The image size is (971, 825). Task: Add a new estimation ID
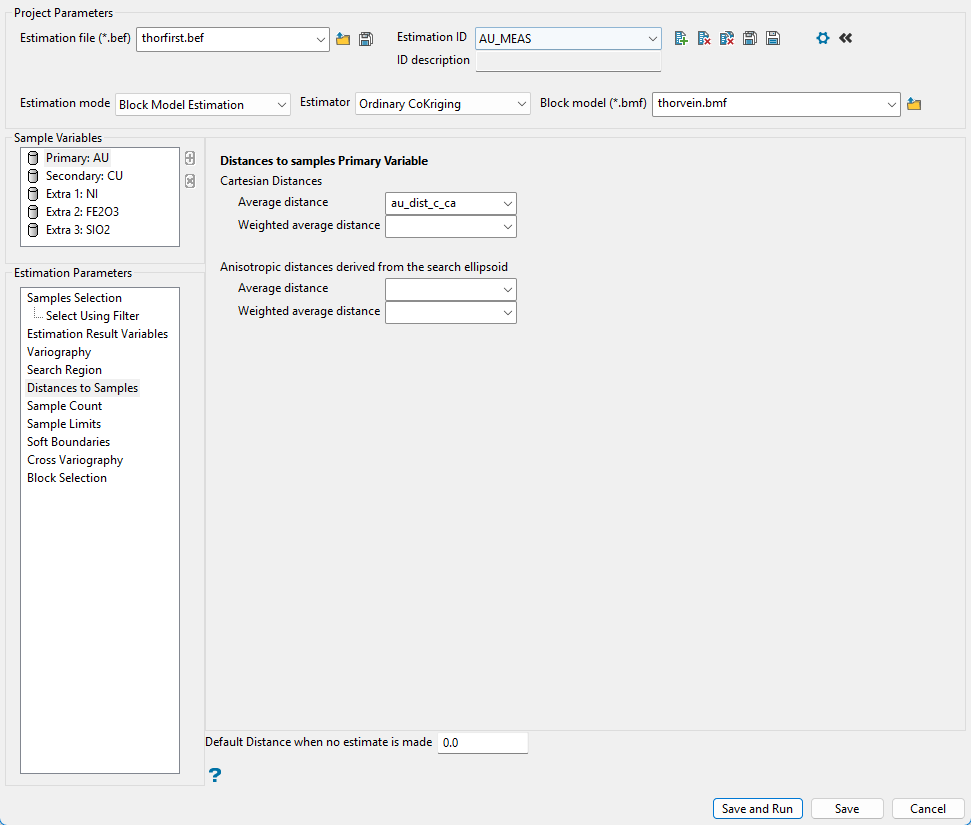pos(681,38)
